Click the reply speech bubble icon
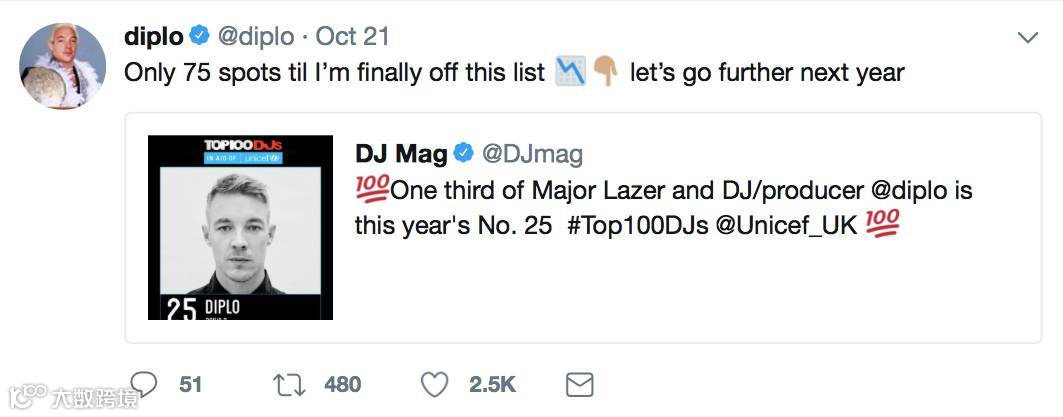 click(x=146, y=384)
